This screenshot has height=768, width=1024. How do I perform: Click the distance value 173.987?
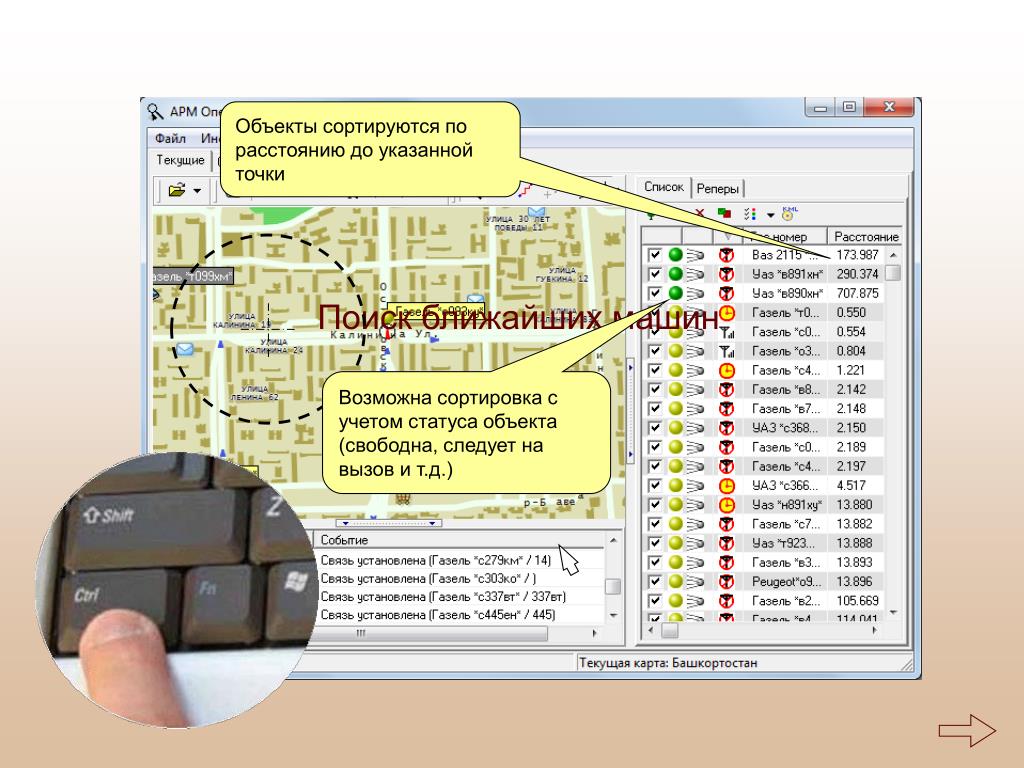[857, 255]
